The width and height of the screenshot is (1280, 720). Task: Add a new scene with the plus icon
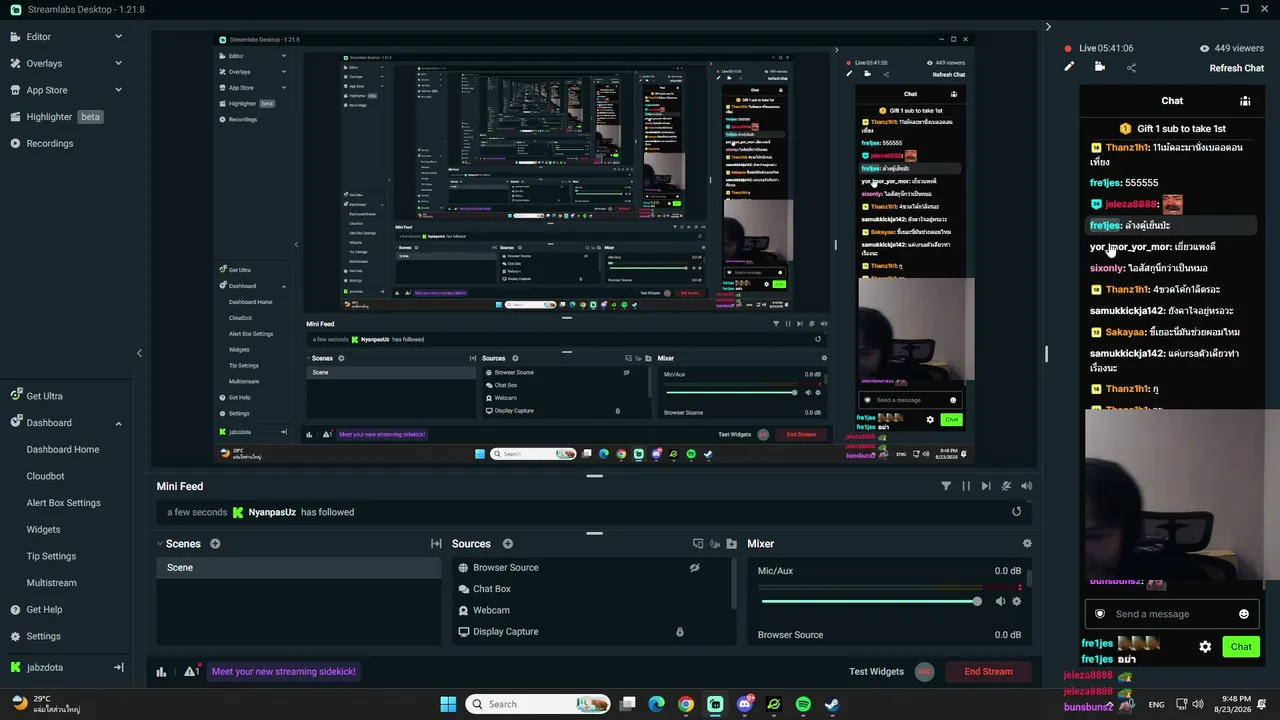click(215, 544)
